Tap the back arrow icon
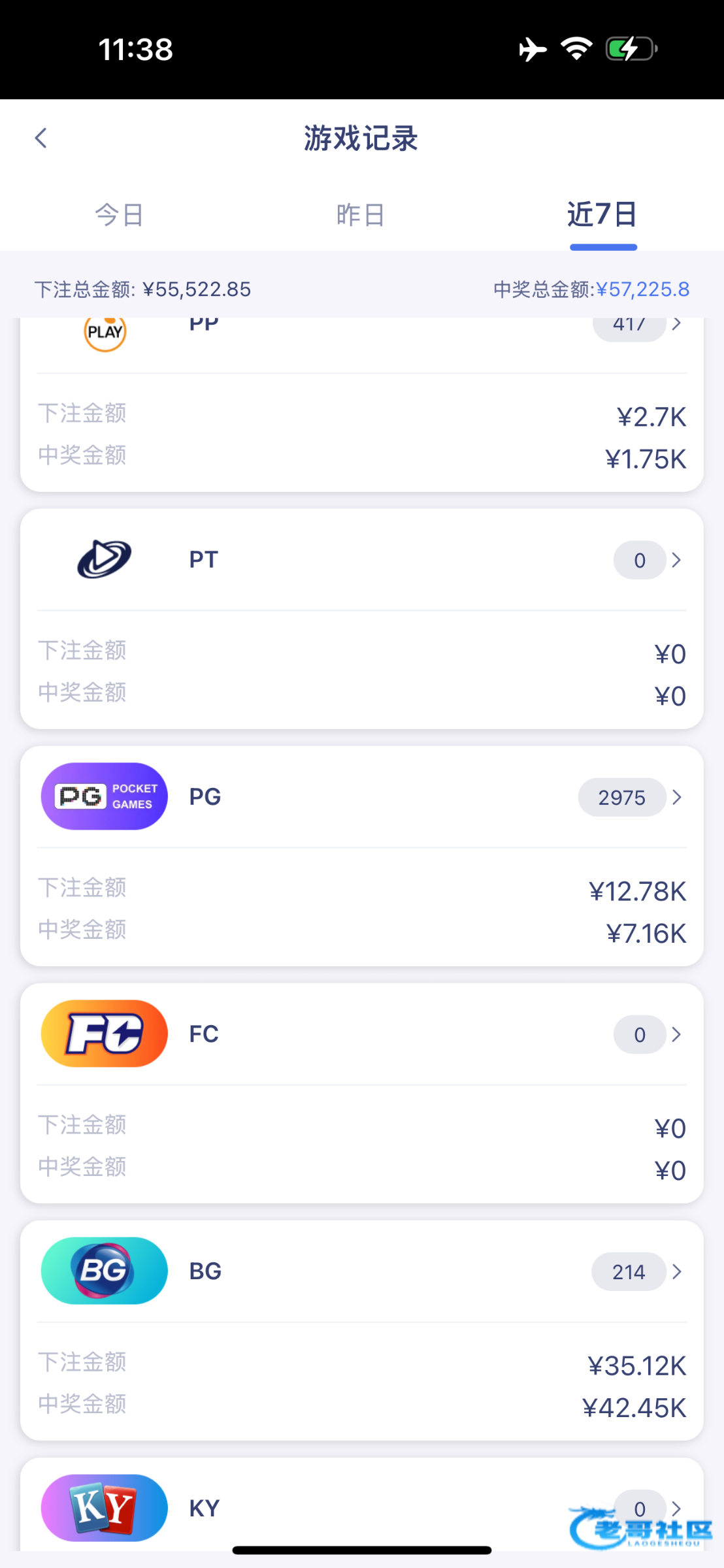This screenshot has width=724, height=1568. click(41, 139)
